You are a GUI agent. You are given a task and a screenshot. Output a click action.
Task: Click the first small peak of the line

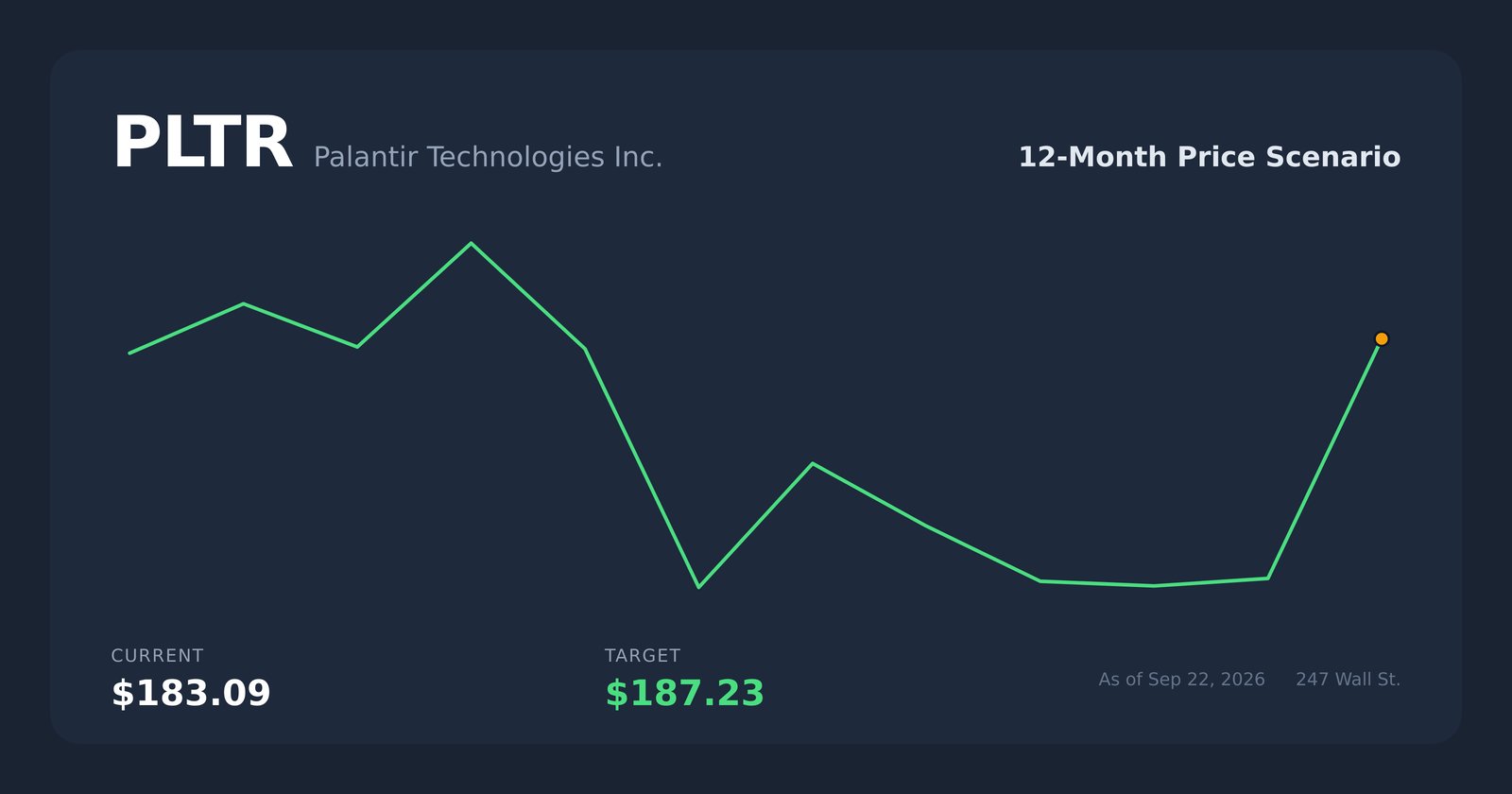244,303
